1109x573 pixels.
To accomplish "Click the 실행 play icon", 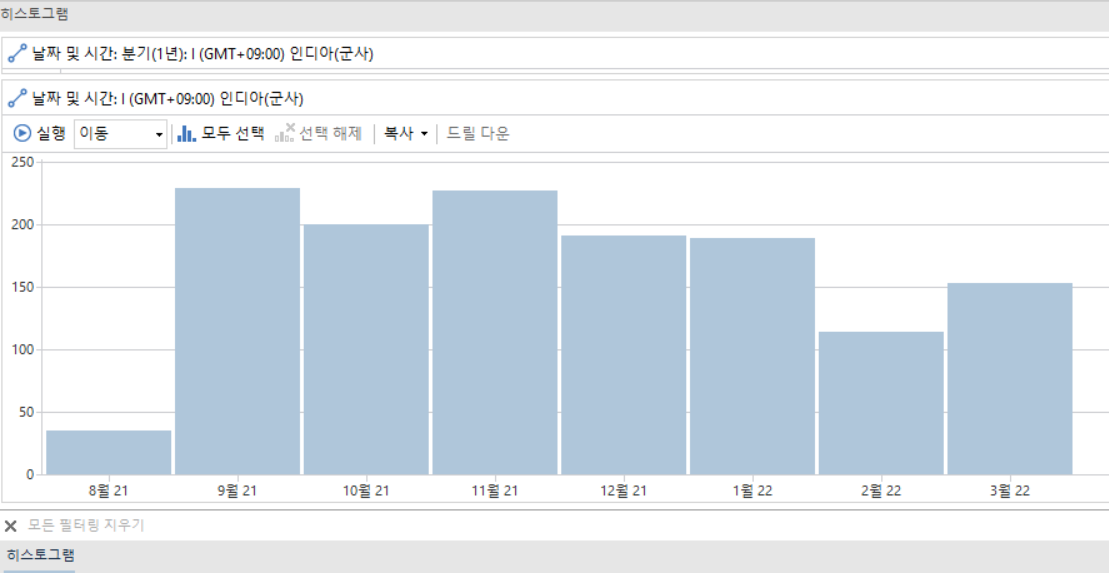I will click(x=22, y=133).
